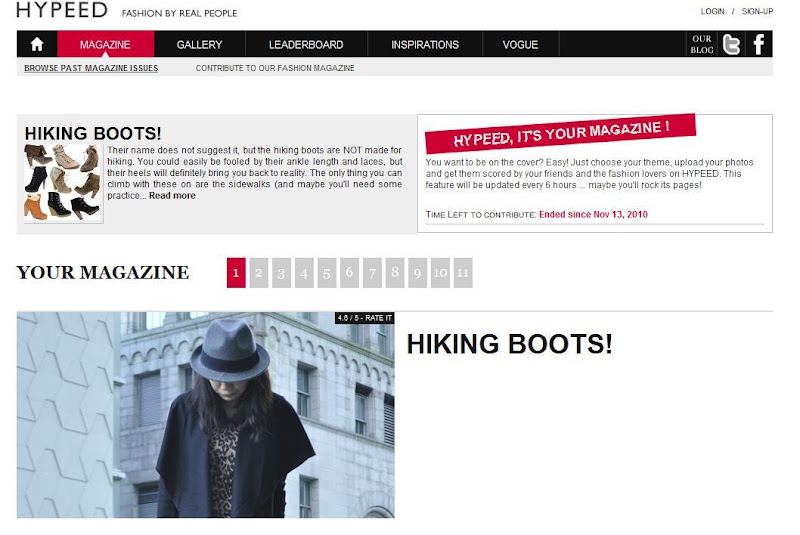Screen dimensions: 800x535
Task: Open the Twitter profile icon
Action: click(x=731, y=44)
